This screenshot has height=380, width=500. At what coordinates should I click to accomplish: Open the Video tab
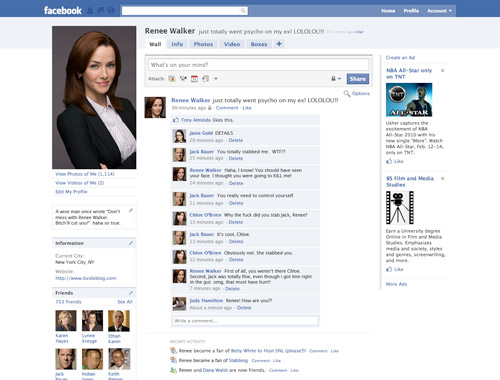[232, 44]
